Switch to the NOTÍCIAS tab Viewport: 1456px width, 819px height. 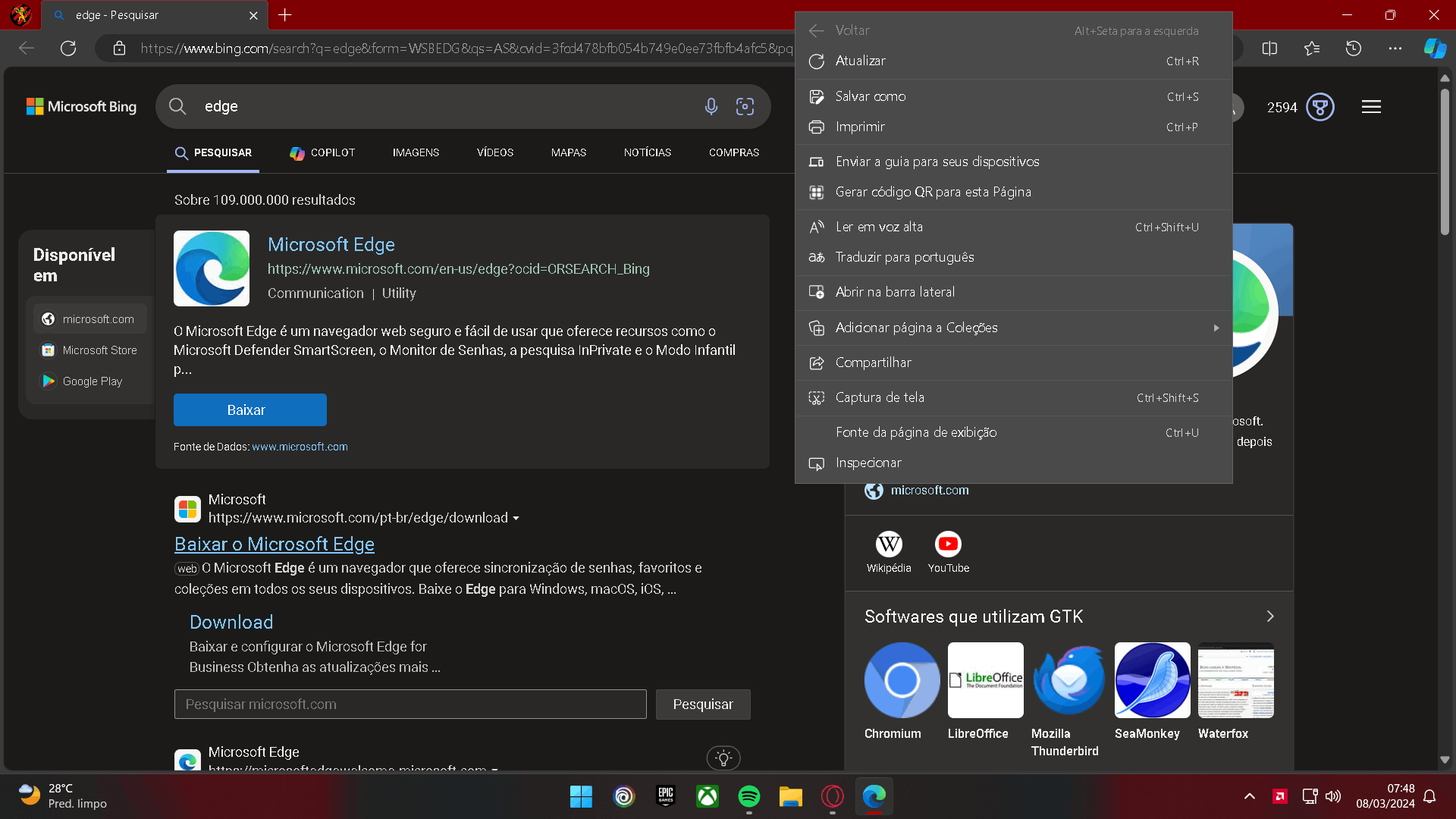[x=648, y=152]
